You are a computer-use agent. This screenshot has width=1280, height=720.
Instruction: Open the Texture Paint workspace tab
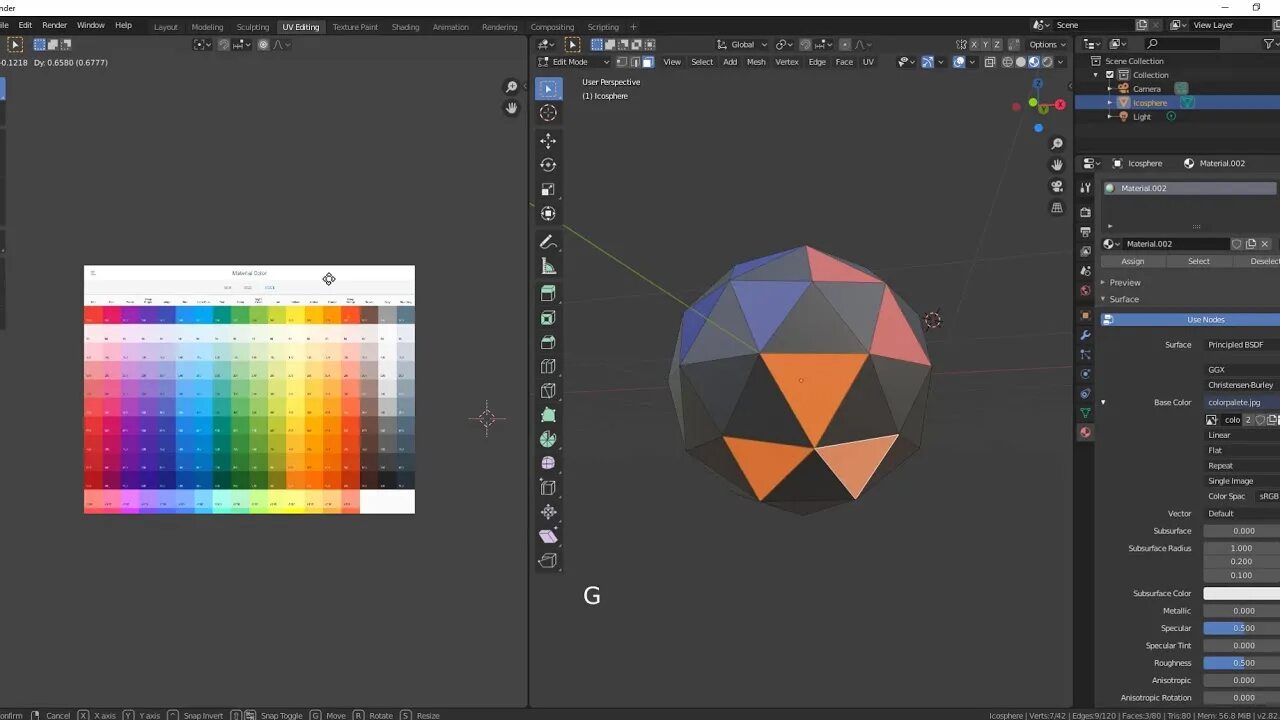pyautogui.click(x=355, y=27)
